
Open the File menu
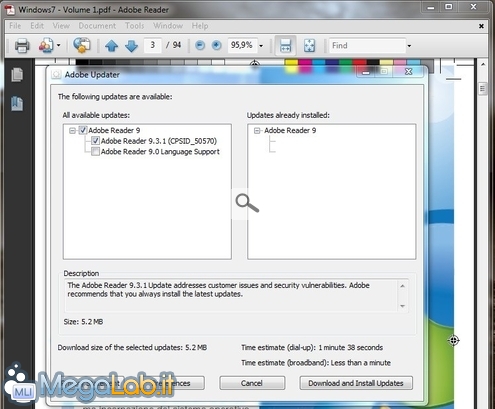coord(15,26)
